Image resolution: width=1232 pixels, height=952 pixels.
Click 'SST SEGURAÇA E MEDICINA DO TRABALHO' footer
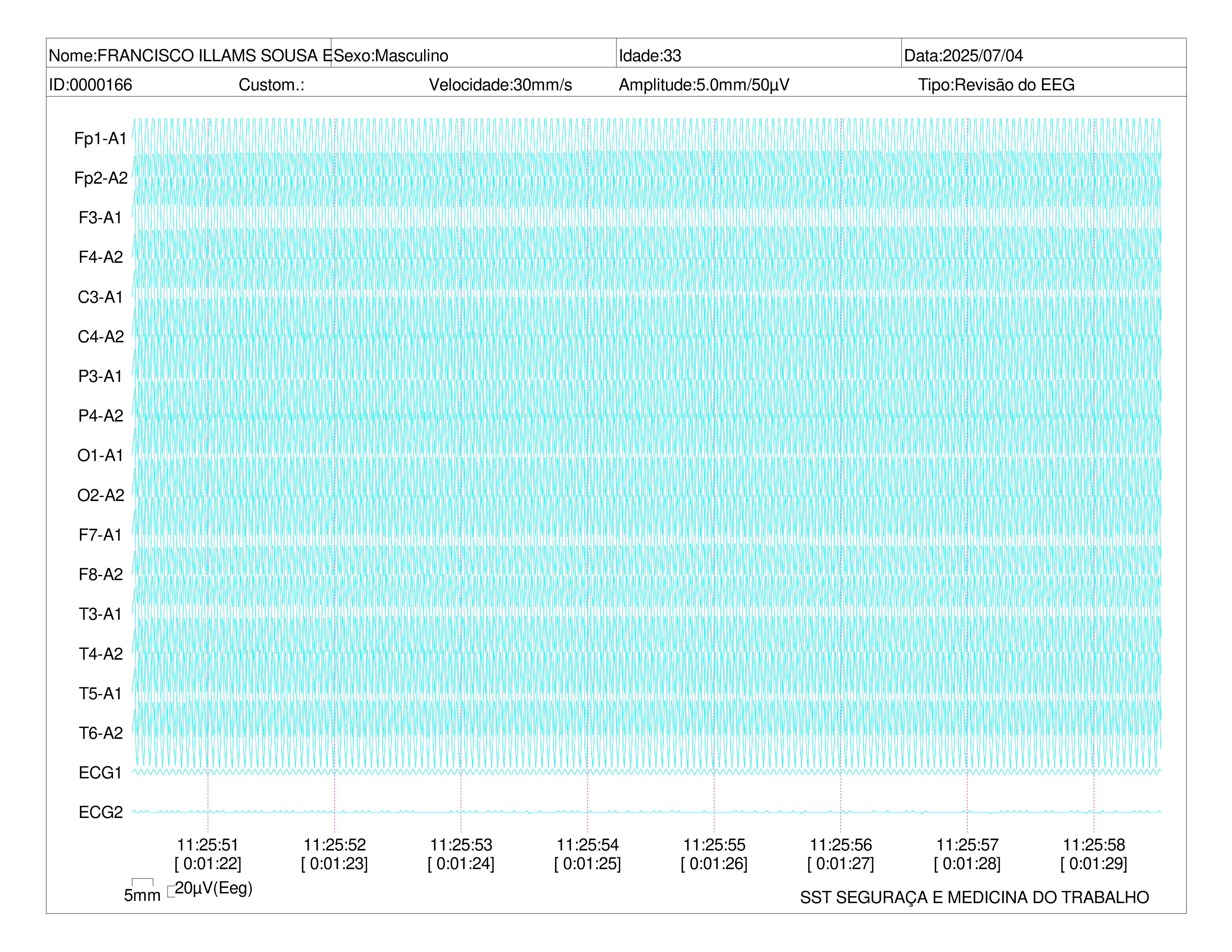pyautogui.click(x=974, y=897)
